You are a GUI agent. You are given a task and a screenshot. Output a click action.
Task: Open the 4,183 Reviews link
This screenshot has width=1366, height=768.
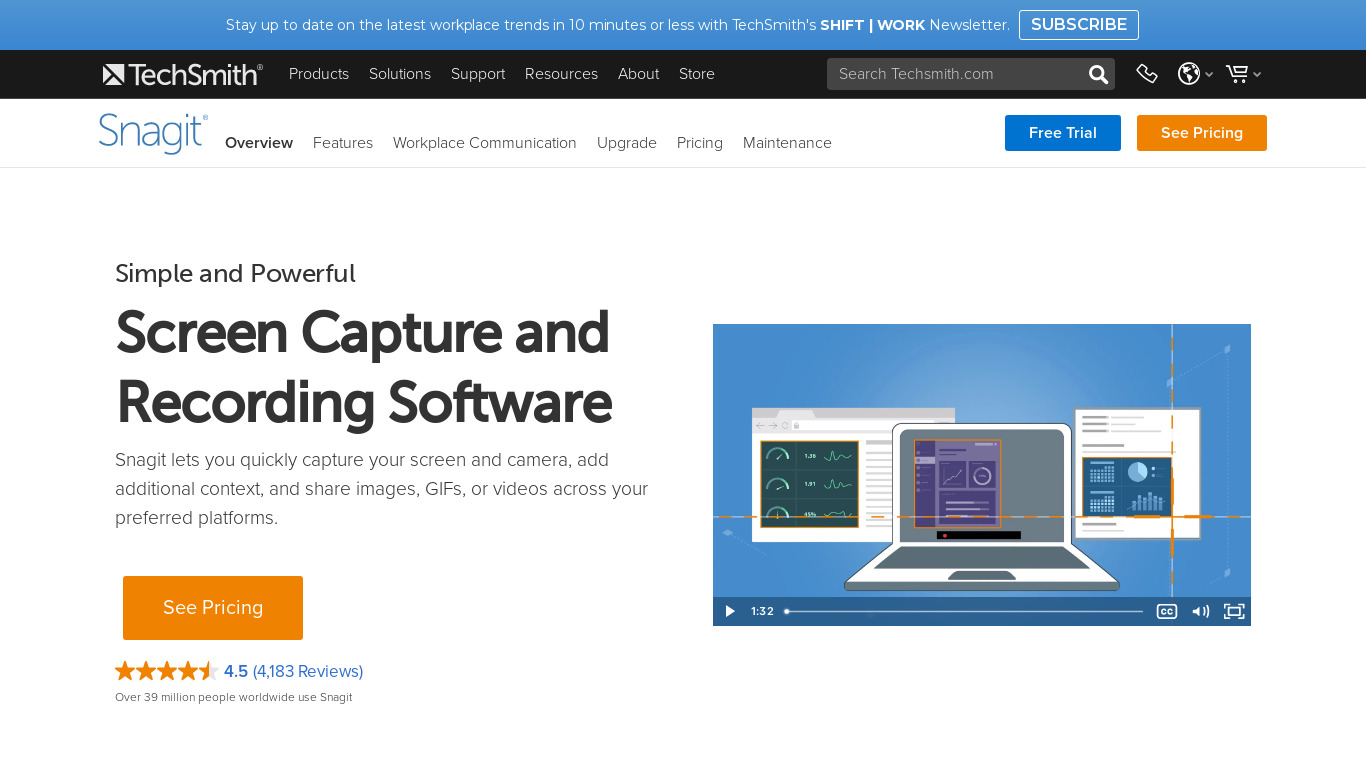pyautogui.click(x=308, y=671)
